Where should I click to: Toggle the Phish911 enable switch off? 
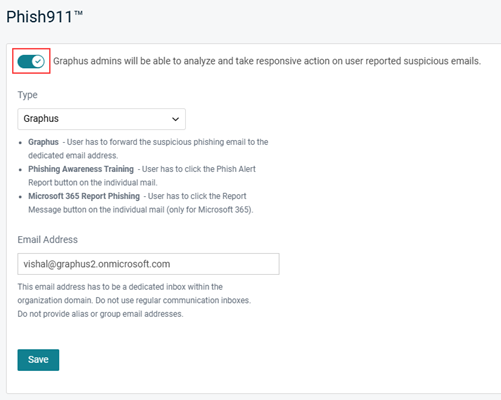(31, 61)
